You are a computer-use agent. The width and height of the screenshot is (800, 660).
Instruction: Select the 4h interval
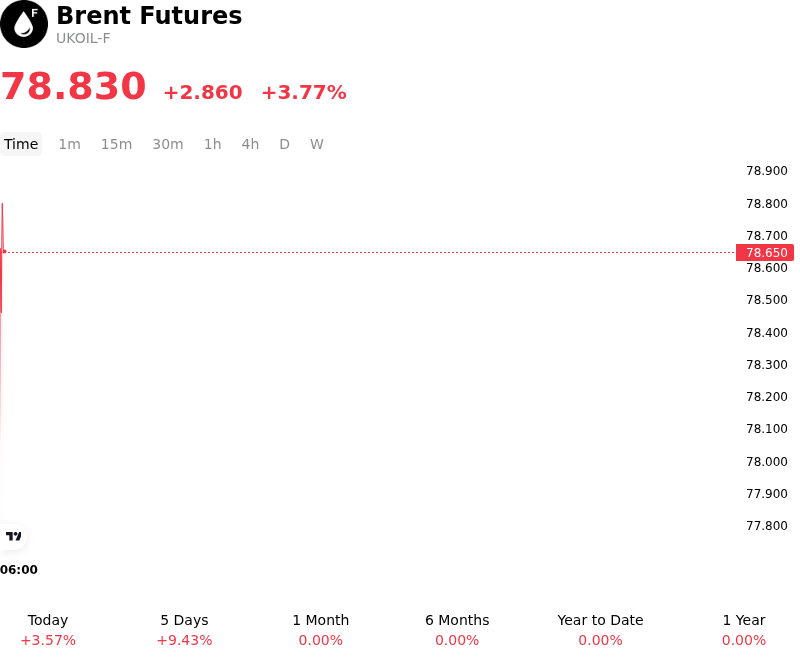(x=250, y=144)
